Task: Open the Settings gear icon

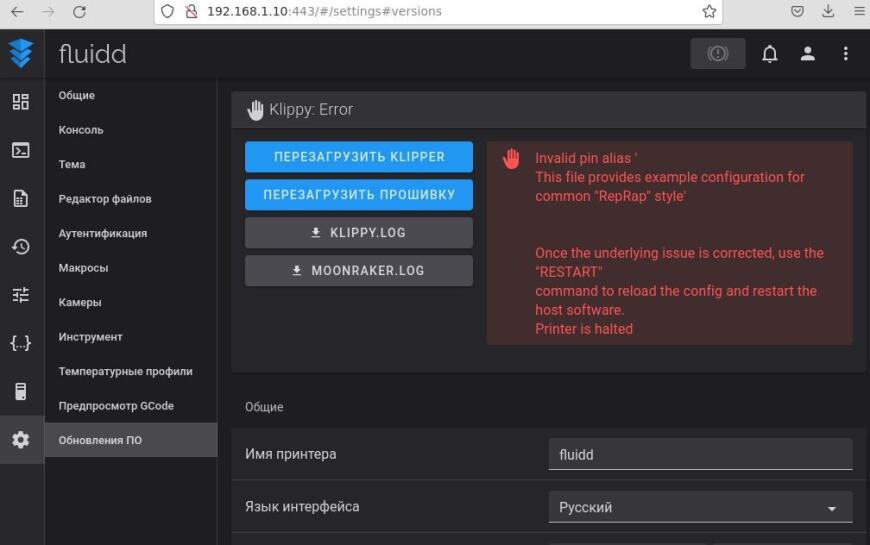Action: [x=21, y=440]
